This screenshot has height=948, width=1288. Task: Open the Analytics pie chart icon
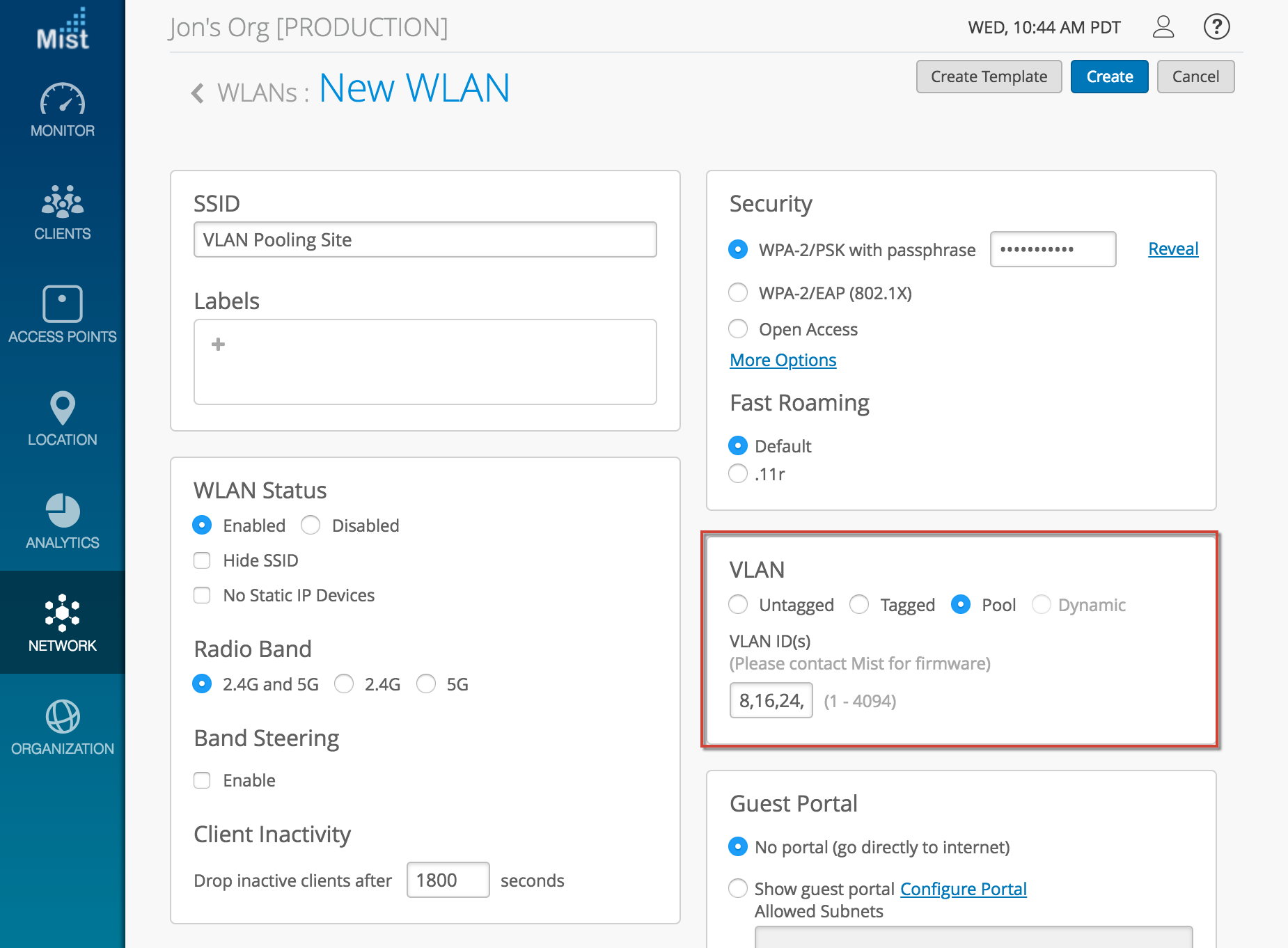[x=63, y=511]
